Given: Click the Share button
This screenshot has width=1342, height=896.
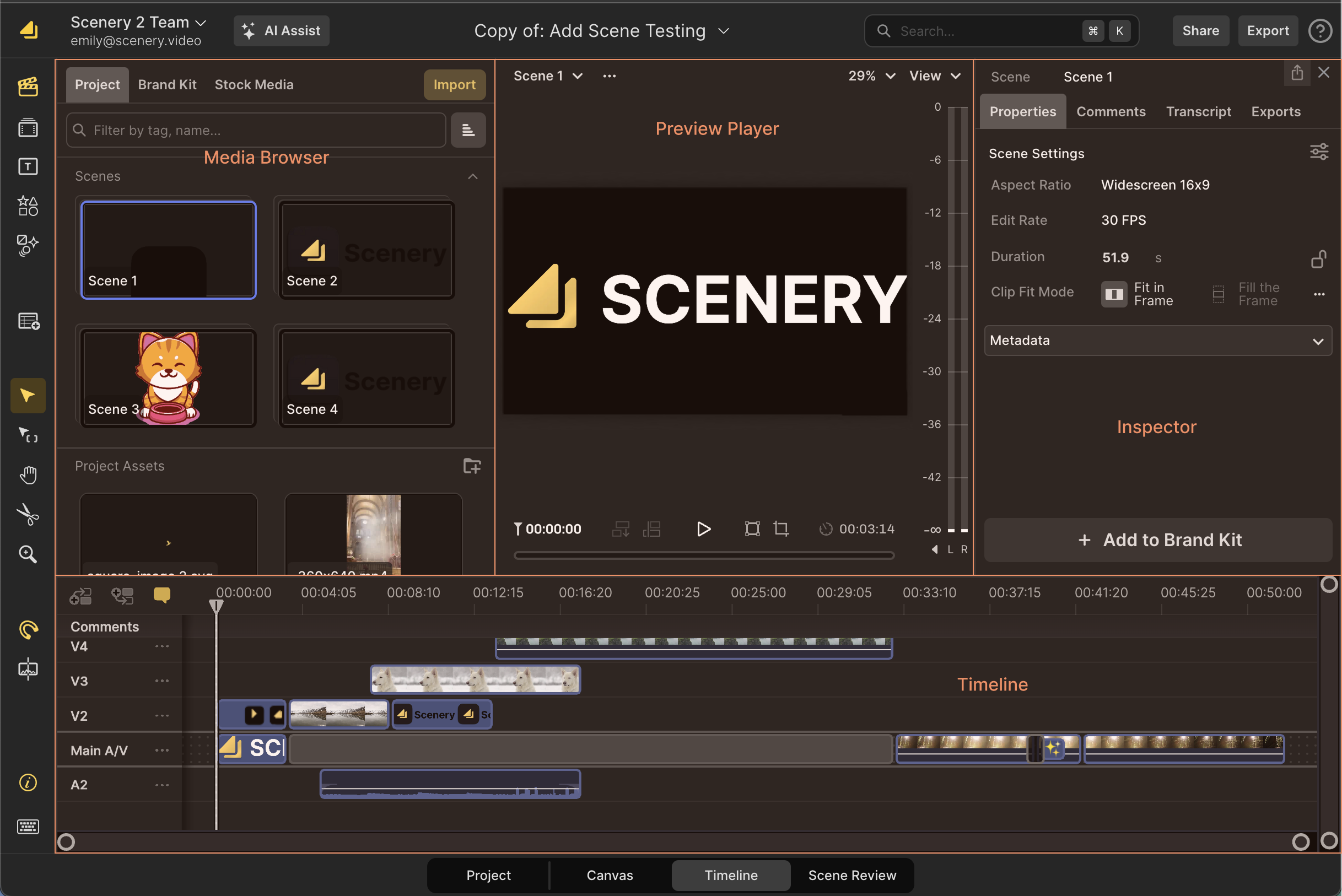Looking at the screenshot, I should click(x=1200, y=31).
